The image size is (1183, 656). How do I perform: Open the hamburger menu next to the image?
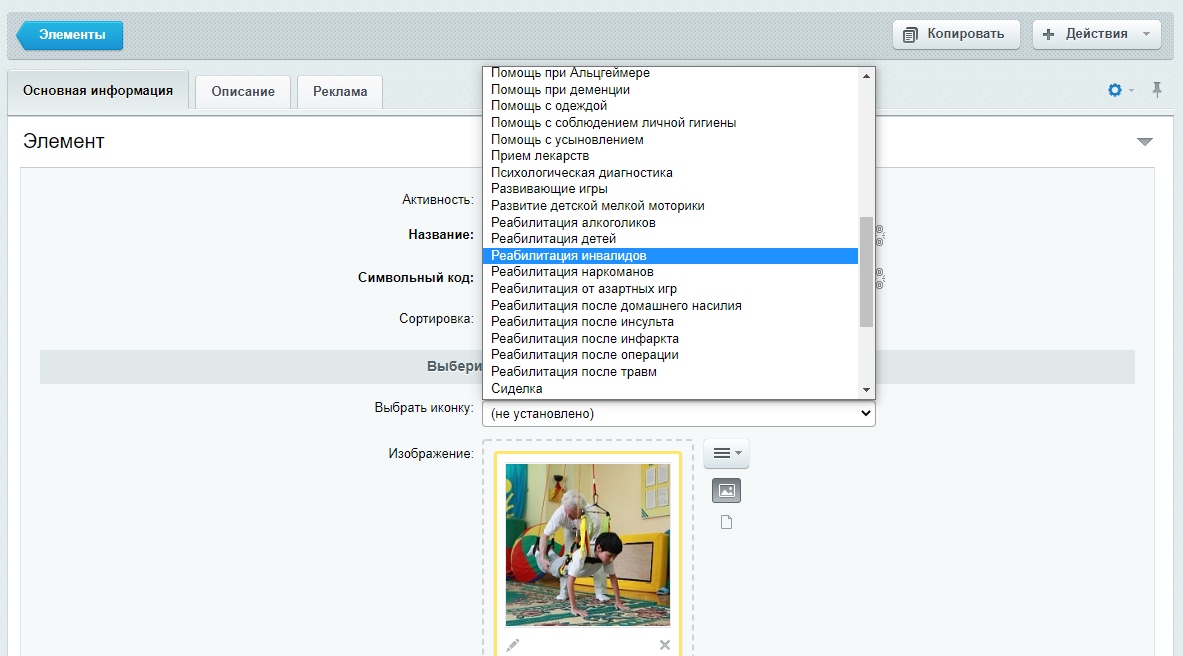[727, 453]
